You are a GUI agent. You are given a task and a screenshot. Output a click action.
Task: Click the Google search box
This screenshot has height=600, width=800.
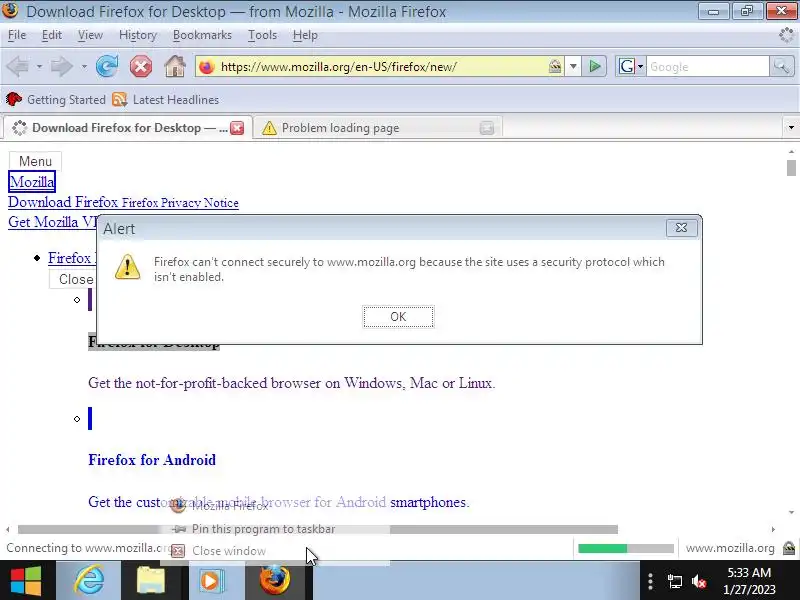708,67
